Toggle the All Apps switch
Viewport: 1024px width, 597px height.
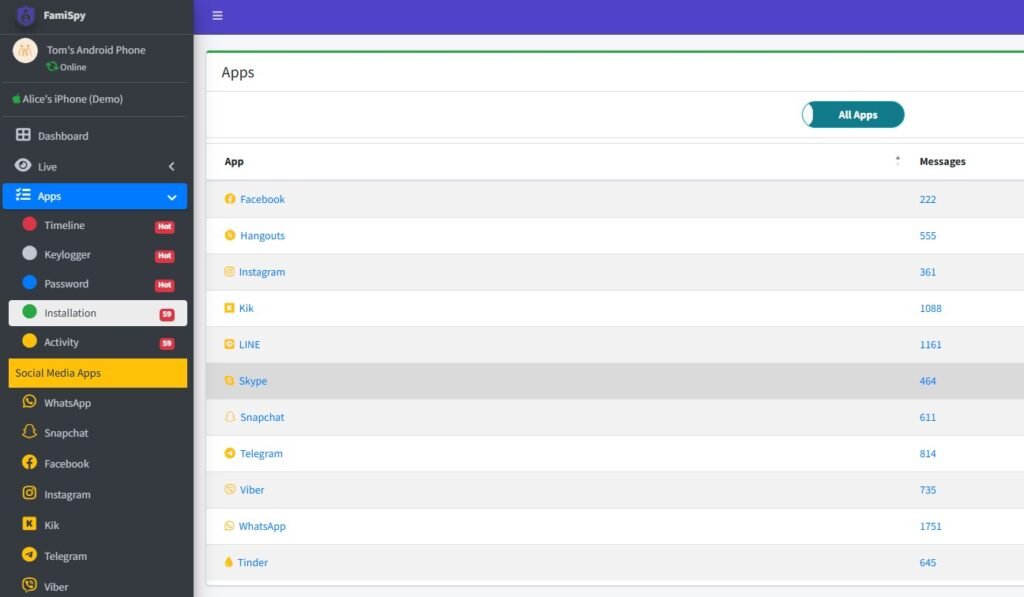[853, 114]
